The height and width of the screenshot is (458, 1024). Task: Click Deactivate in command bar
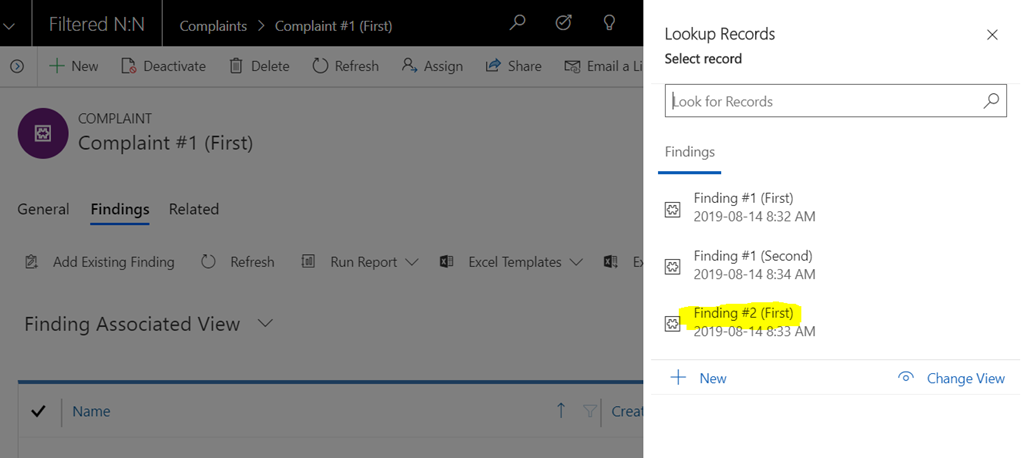163,66
